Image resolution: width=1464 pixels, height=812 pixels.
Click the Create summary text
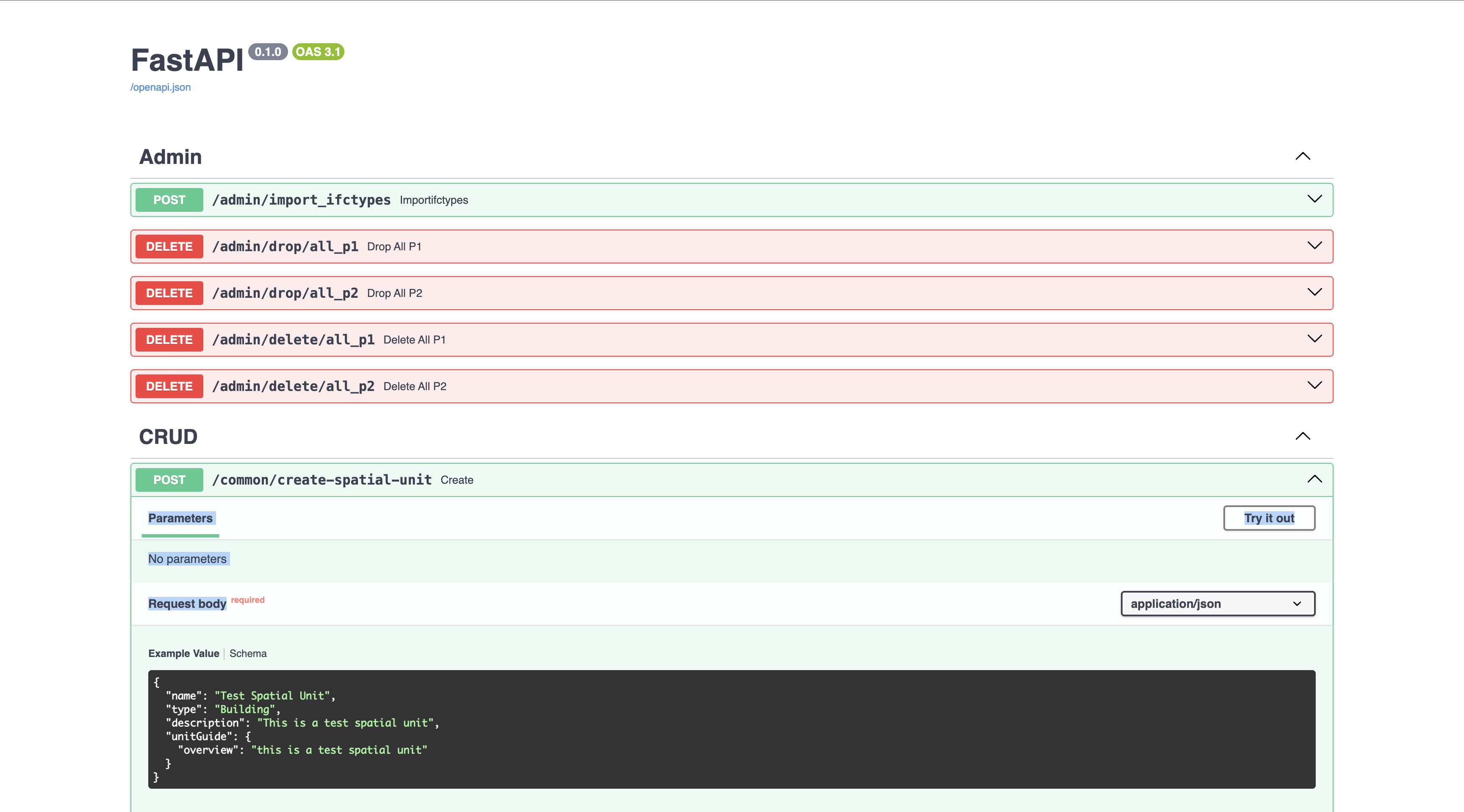click(x=457, y=480)
